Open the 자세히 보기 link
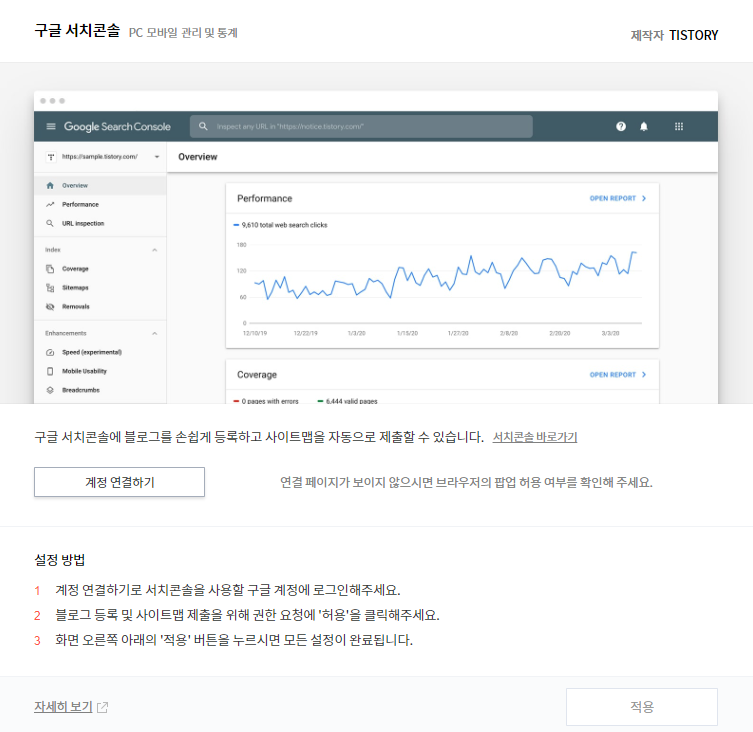Image resolution: width=753 pixels, height=732 pixels. [x=63, y=707]
